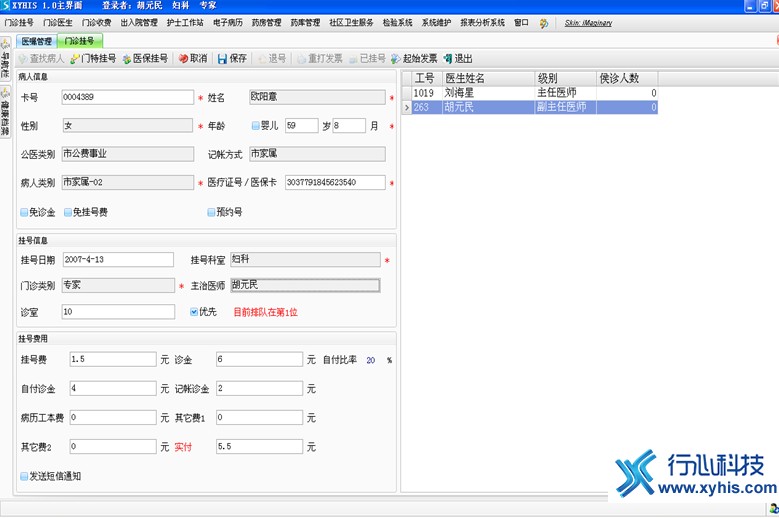Click the 姓名 name field
Screen dimensions: 779x518
(x=317, y=97)
